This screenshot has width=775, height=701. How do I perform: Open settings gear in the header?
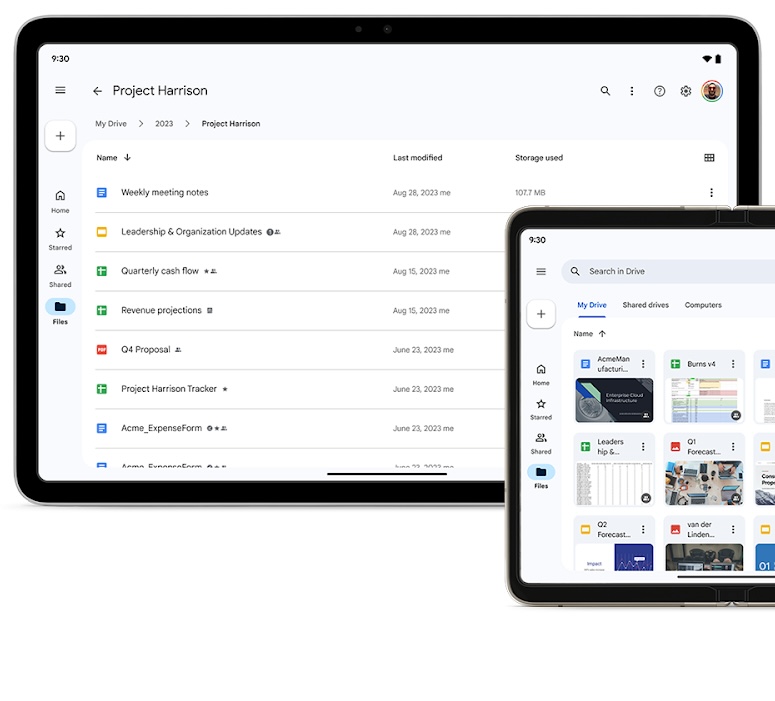point(686,91)
